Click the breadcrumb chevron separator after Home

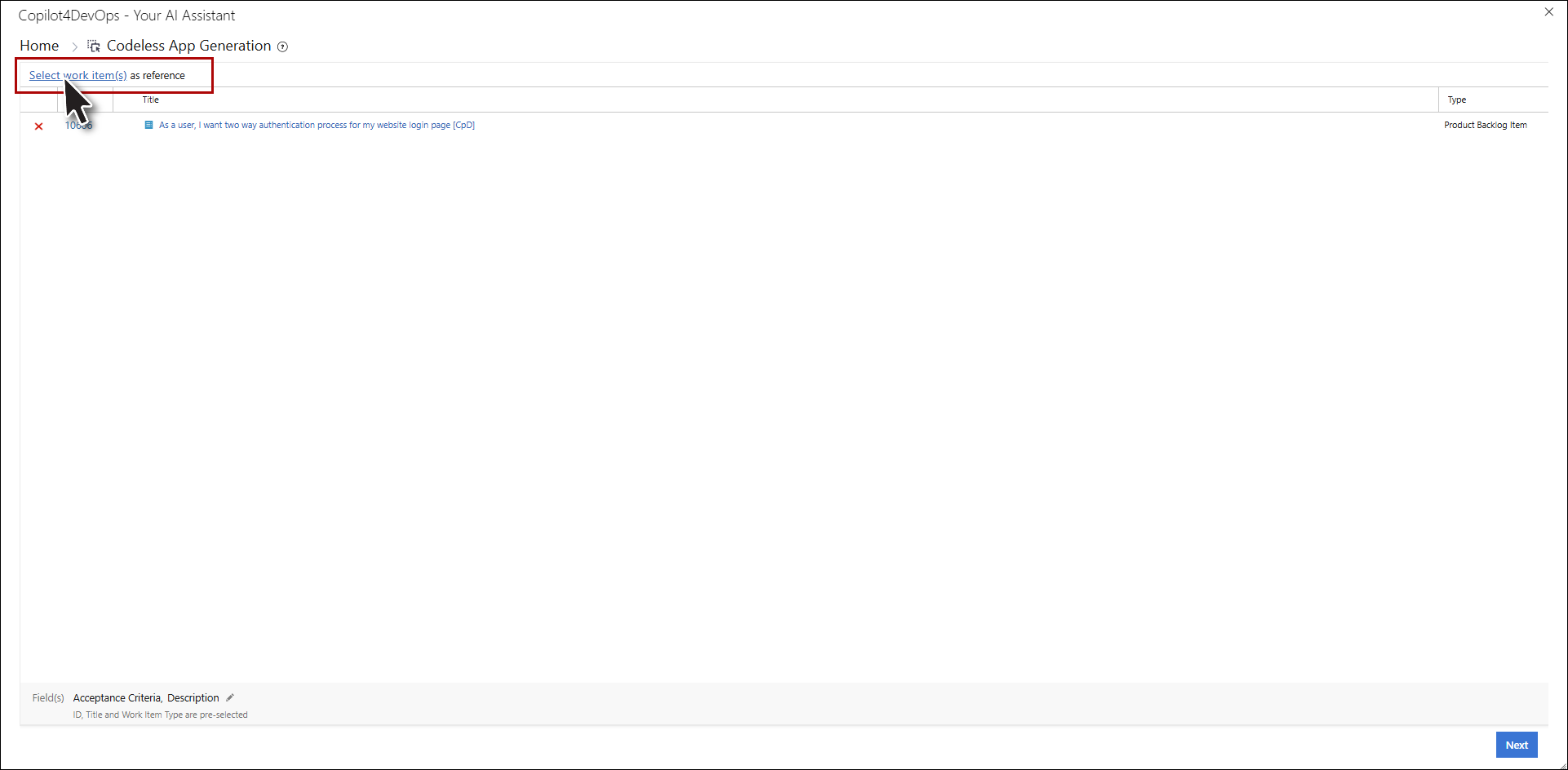[x=74, y=46]
